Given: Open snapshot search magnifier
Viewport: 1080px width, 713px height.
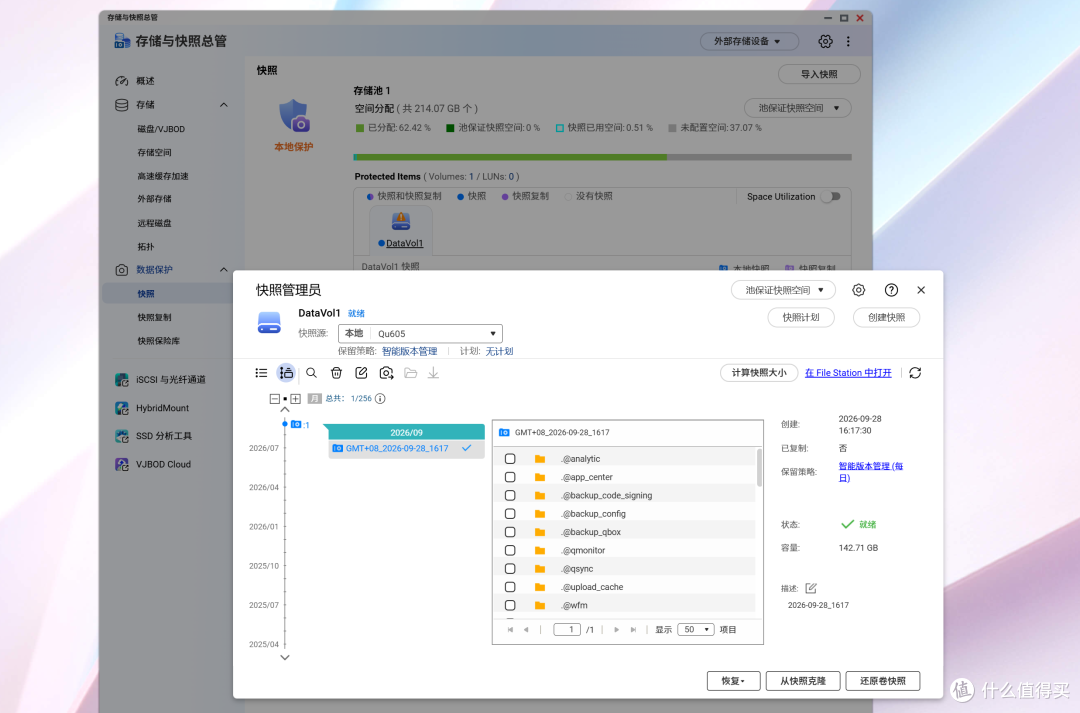Looking at the screenshot, I should [311, 373].
